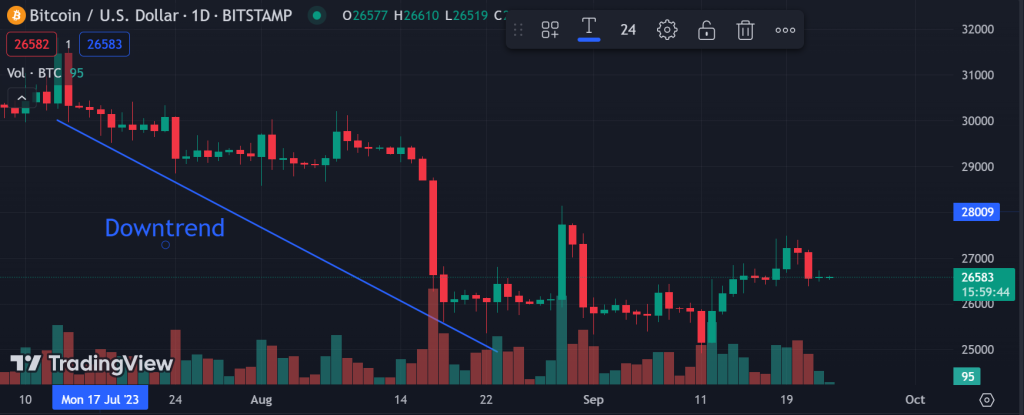The height and width of the screenshot is (415, 1024).
Task: Delete drawing with trash icon
Action: (x=745, y=29)
